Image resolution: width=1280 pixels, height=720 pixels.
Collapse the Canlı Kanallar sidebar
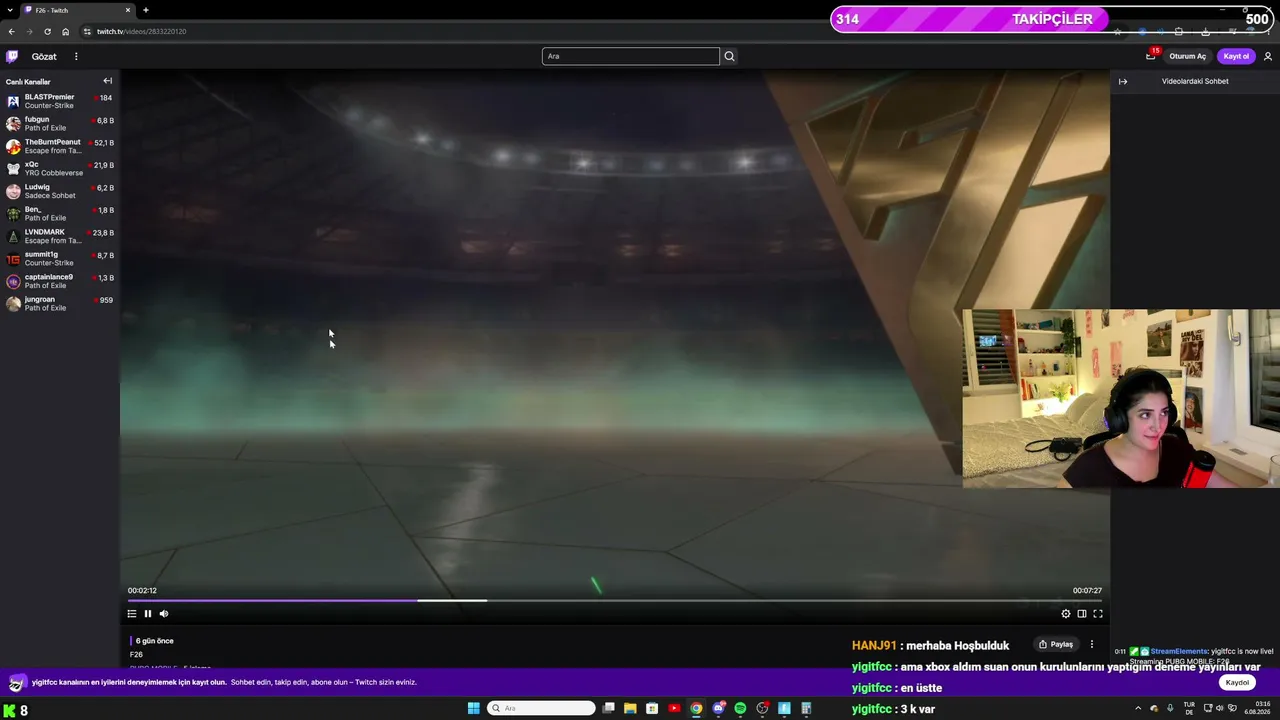coord(107,81)
